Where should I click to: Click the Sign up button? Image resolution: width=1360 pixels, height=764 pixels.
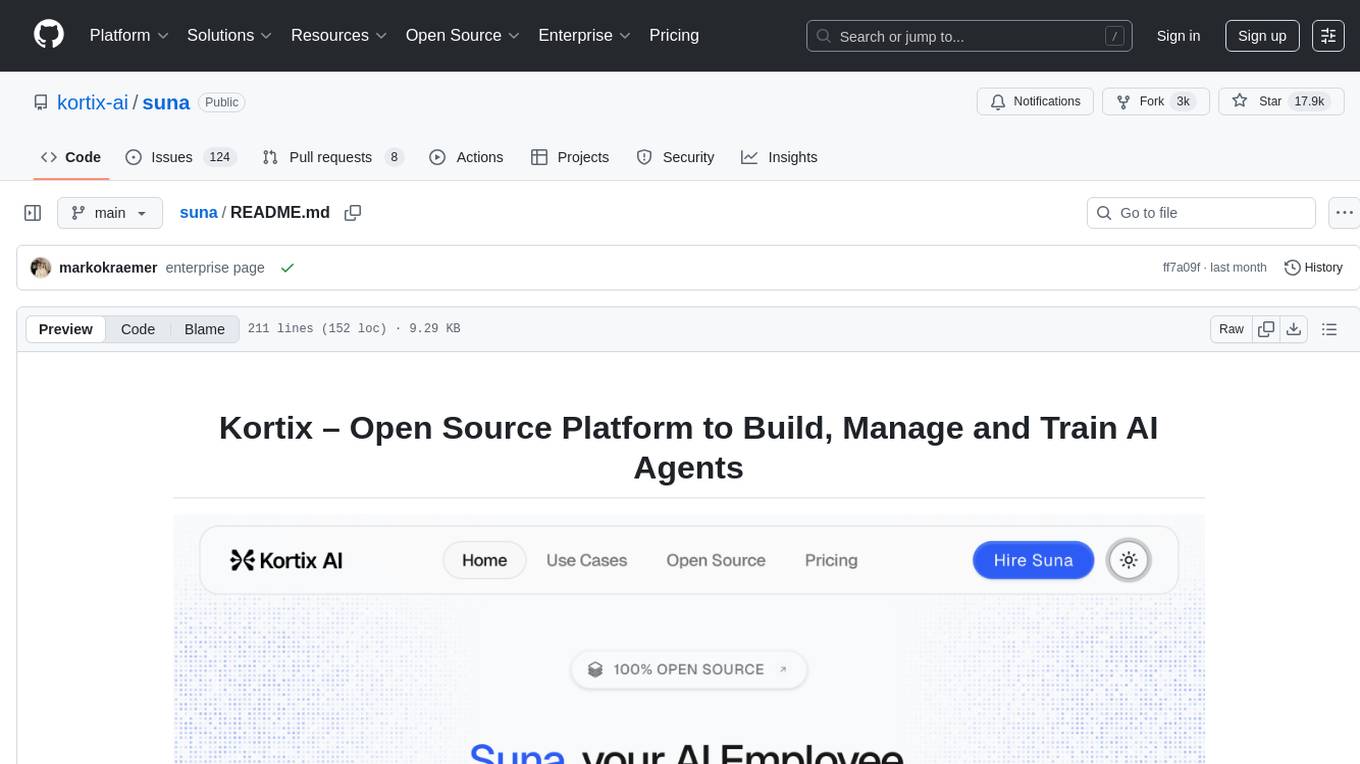(1262, 36)
